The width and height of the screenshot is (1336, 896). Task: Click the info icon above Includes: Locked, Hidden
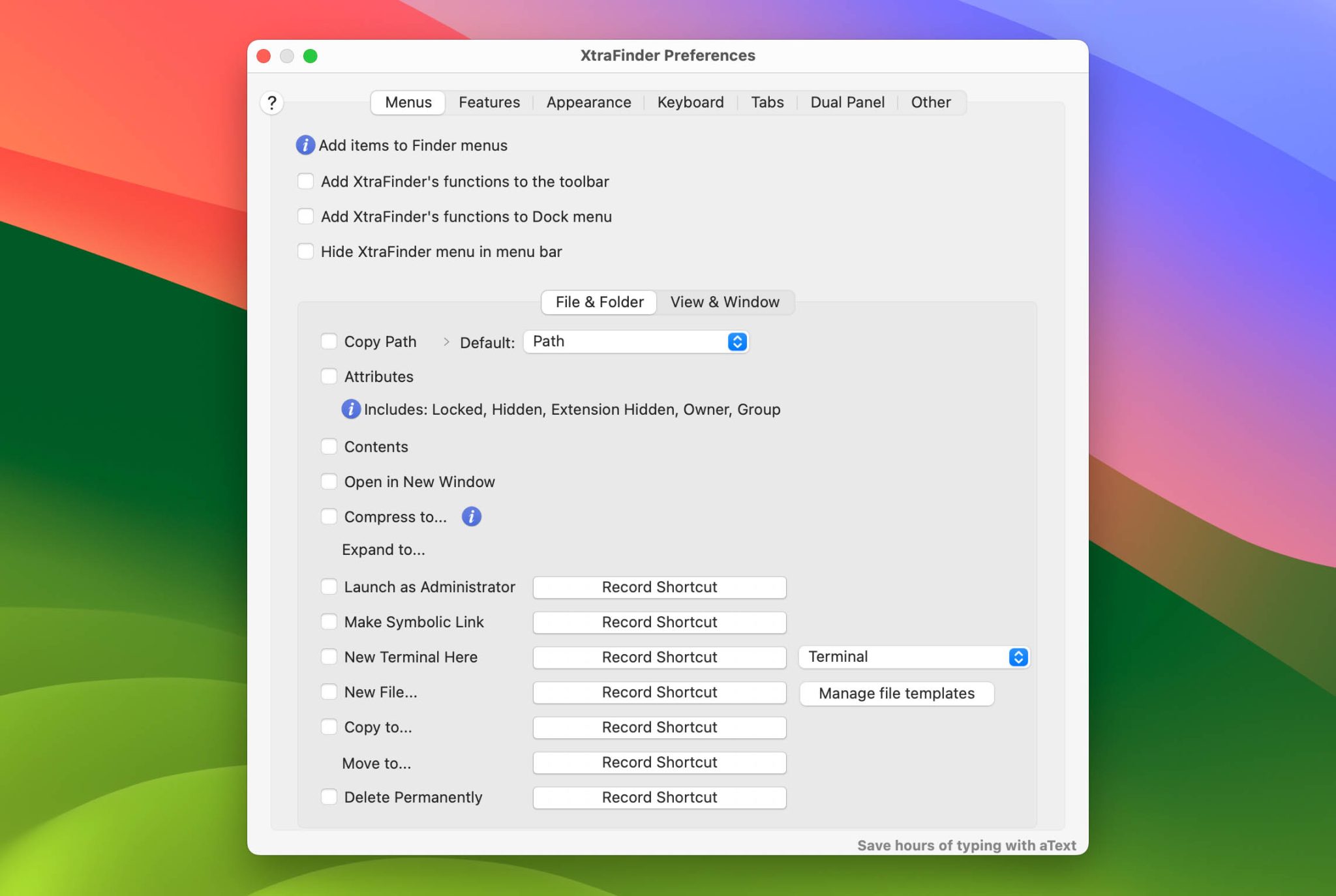point(350,409)
